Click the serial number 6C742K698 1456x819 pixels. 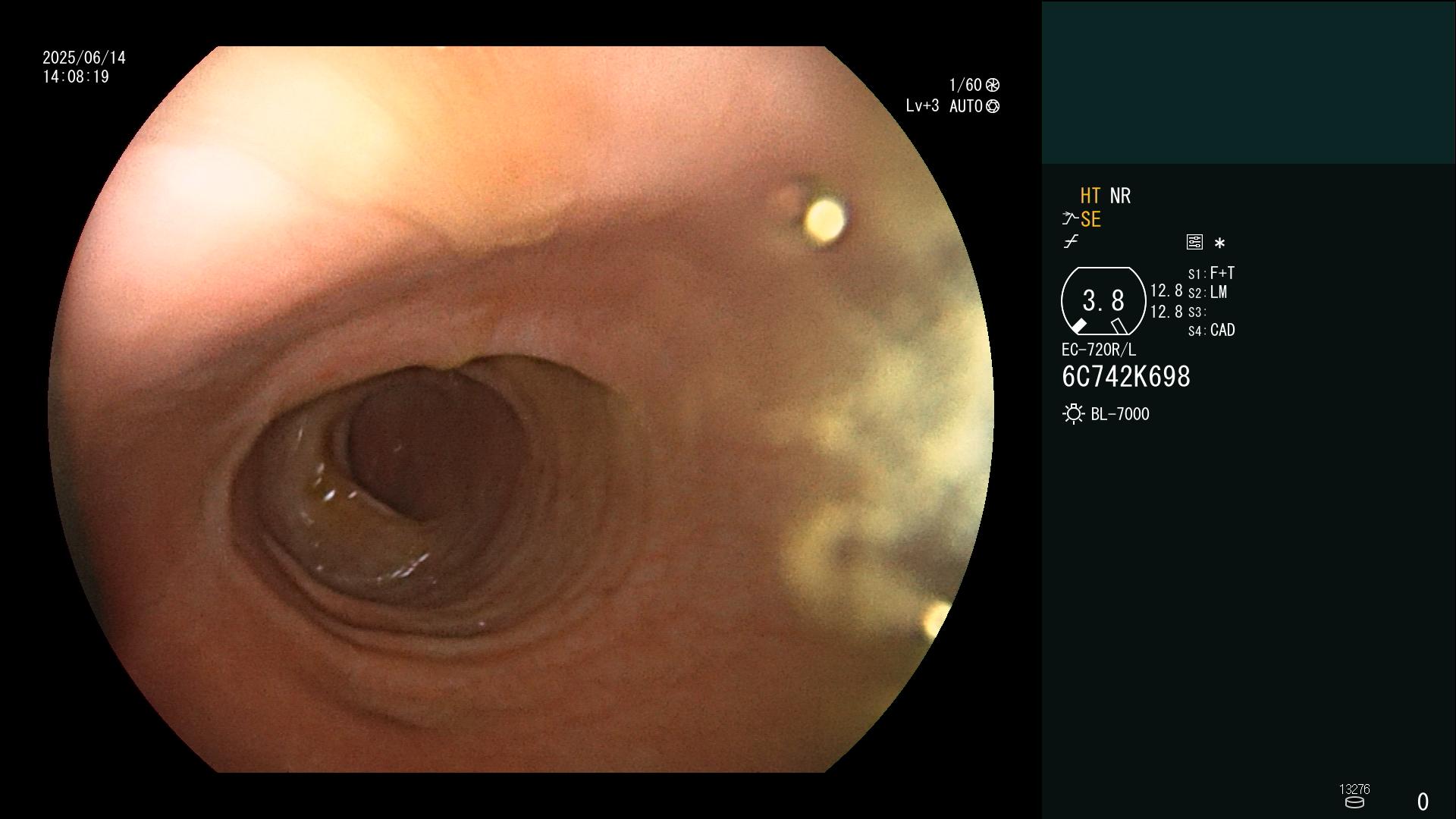(1126, 377)
